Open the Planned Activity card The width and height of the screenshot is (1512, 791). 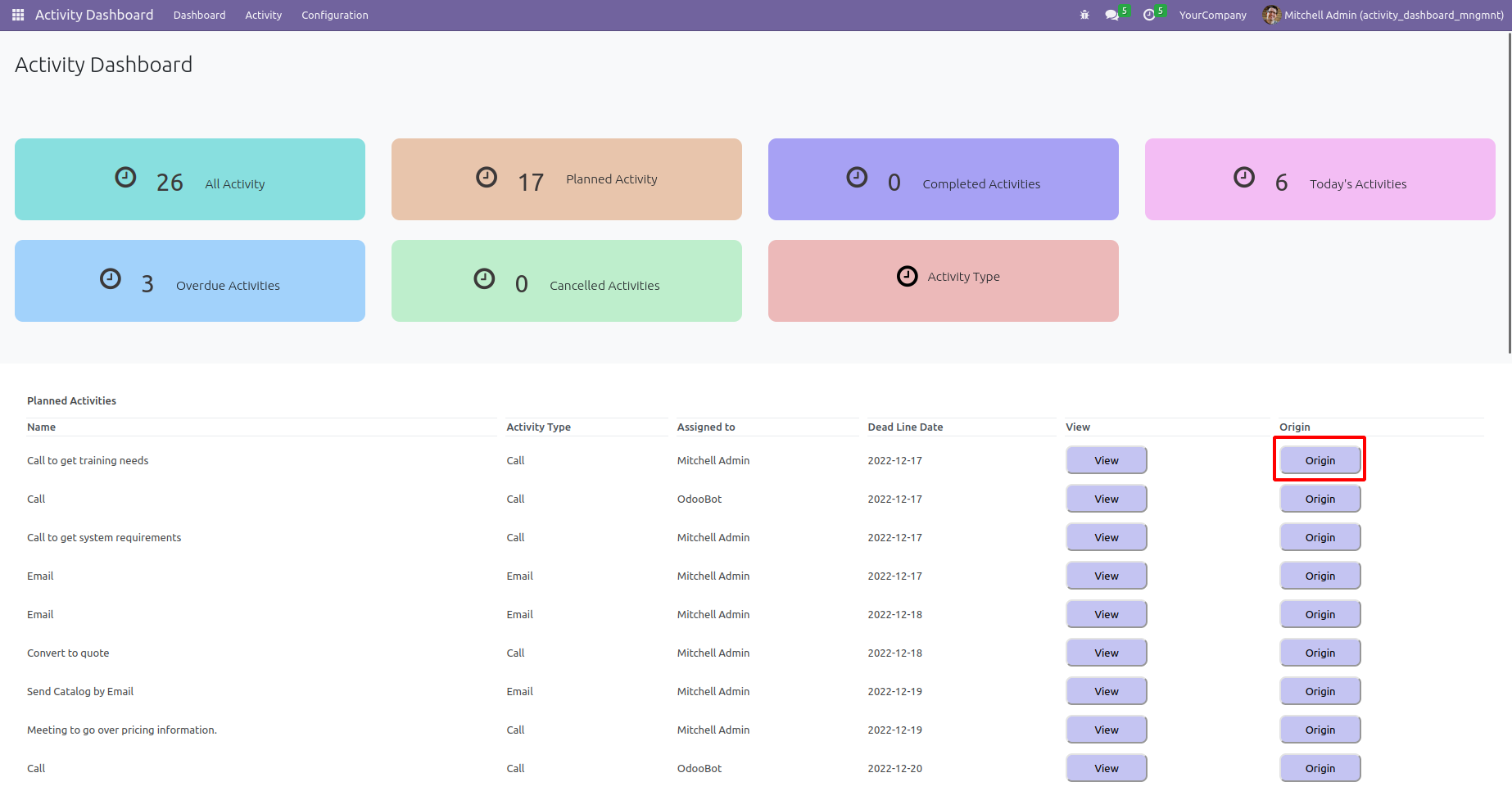tap(567, 179)
